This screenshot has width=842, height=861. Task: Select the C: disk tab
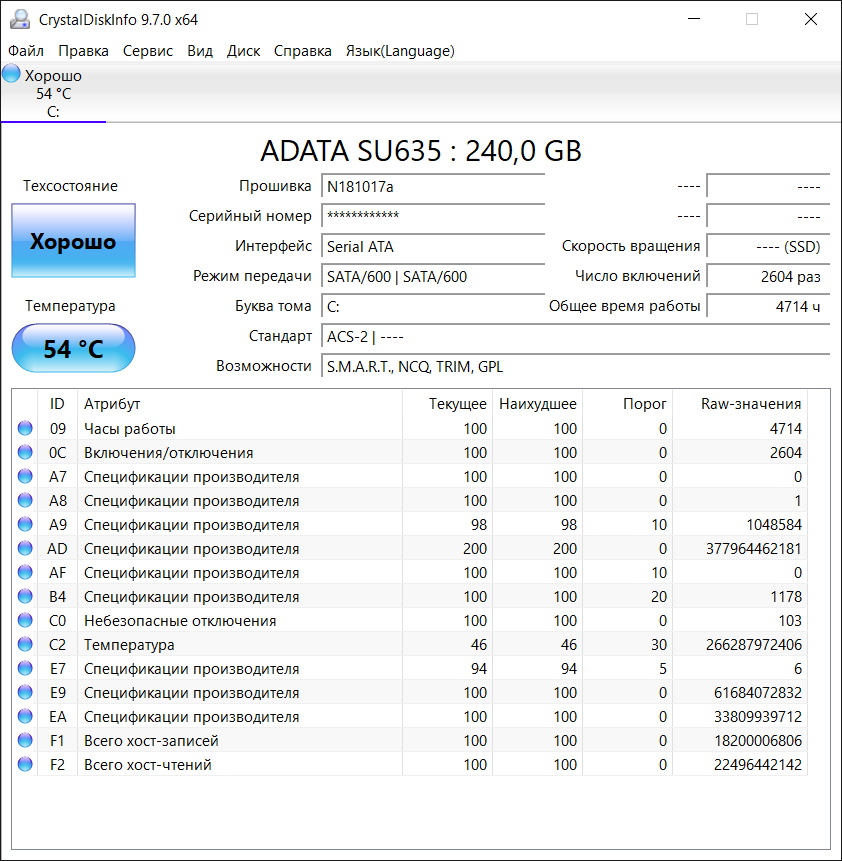coord(53,93)
